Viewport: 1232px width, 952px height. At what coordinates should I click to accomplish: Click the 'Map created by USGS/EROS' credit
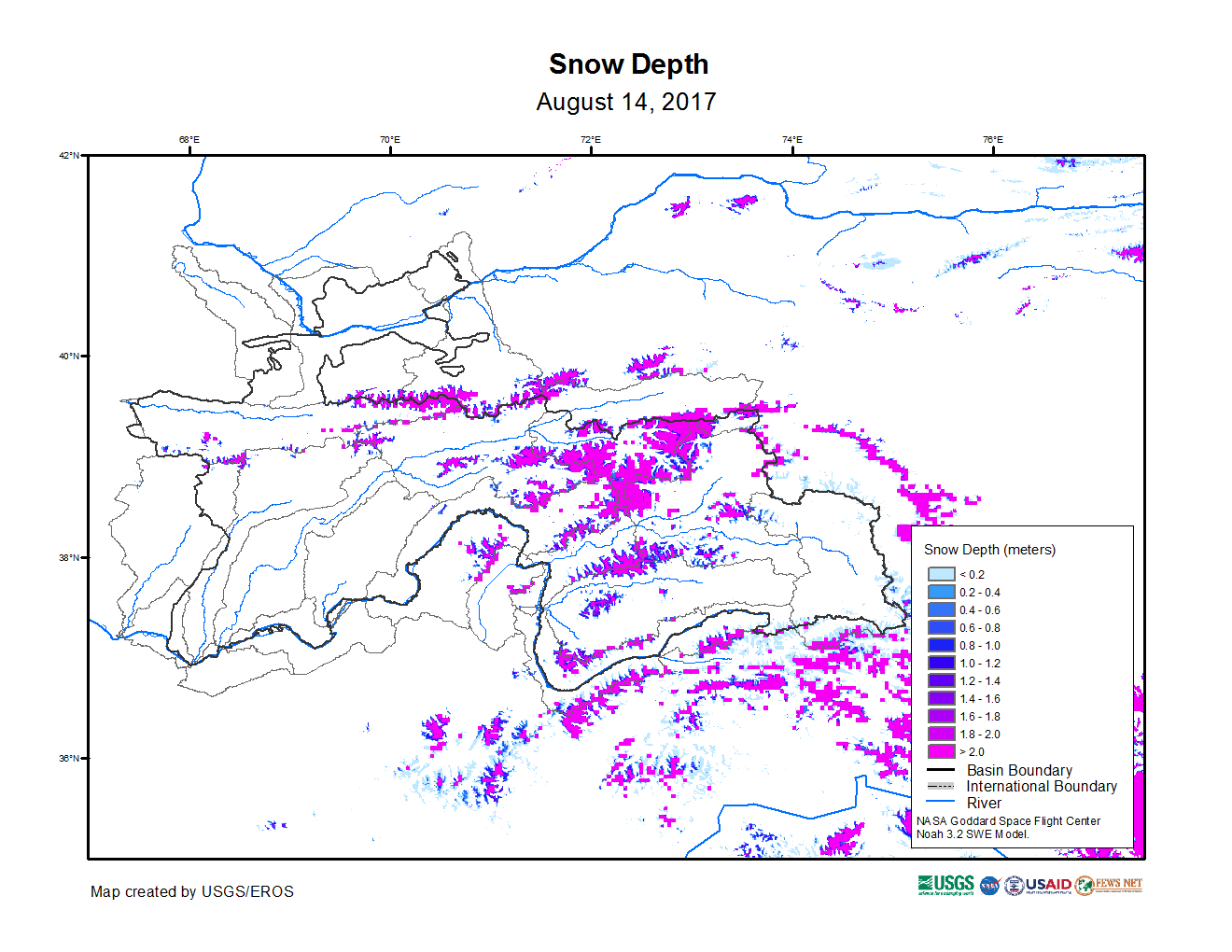[x=191, y=891]
